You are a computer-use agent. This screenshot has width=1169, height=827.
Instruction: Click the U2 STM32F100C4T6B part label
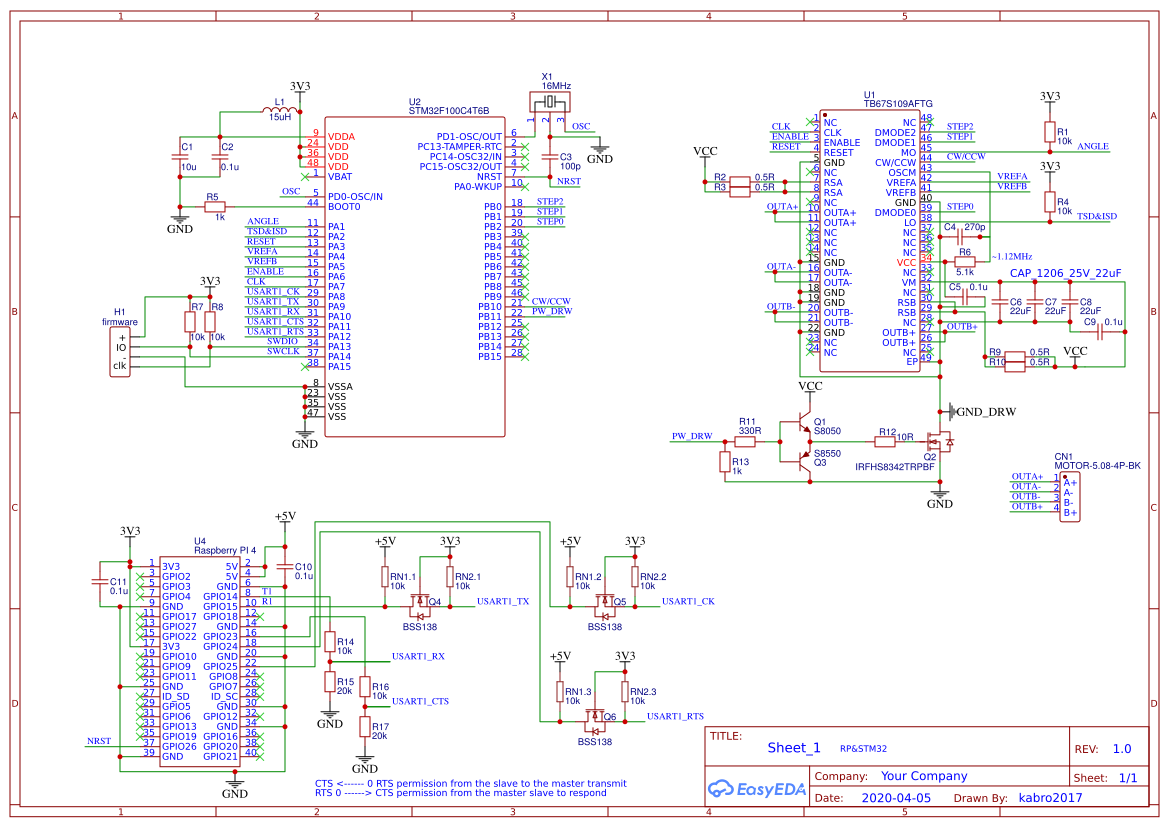coord(448,111)
